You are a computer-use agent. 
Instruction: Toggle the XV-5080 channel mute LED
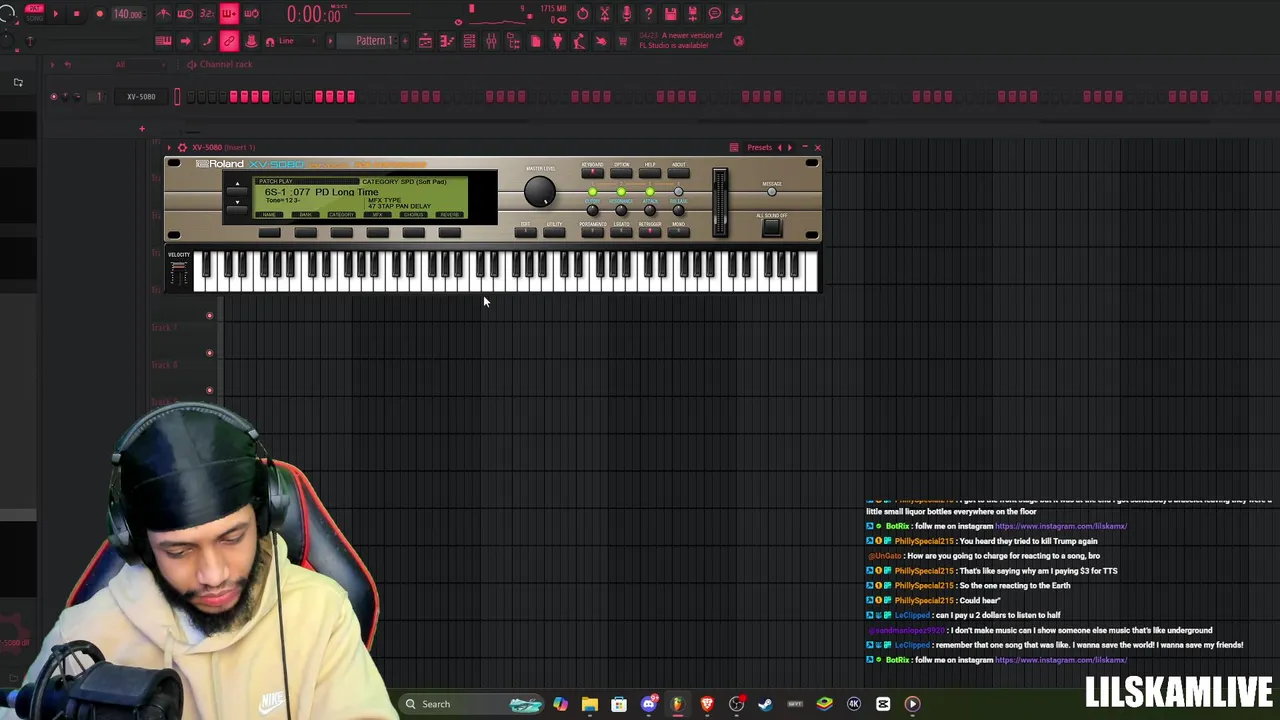coord(53,97)
